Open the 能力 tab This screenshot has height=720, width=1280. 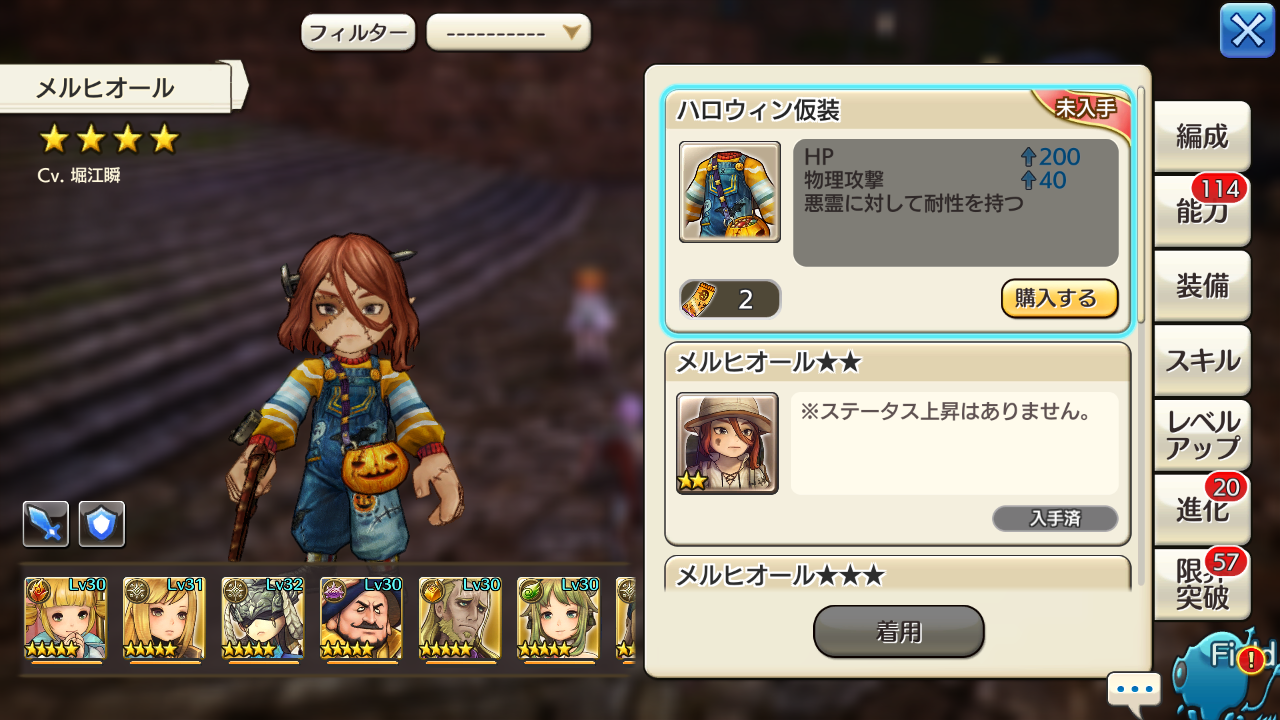click(x=1202, y=211)
